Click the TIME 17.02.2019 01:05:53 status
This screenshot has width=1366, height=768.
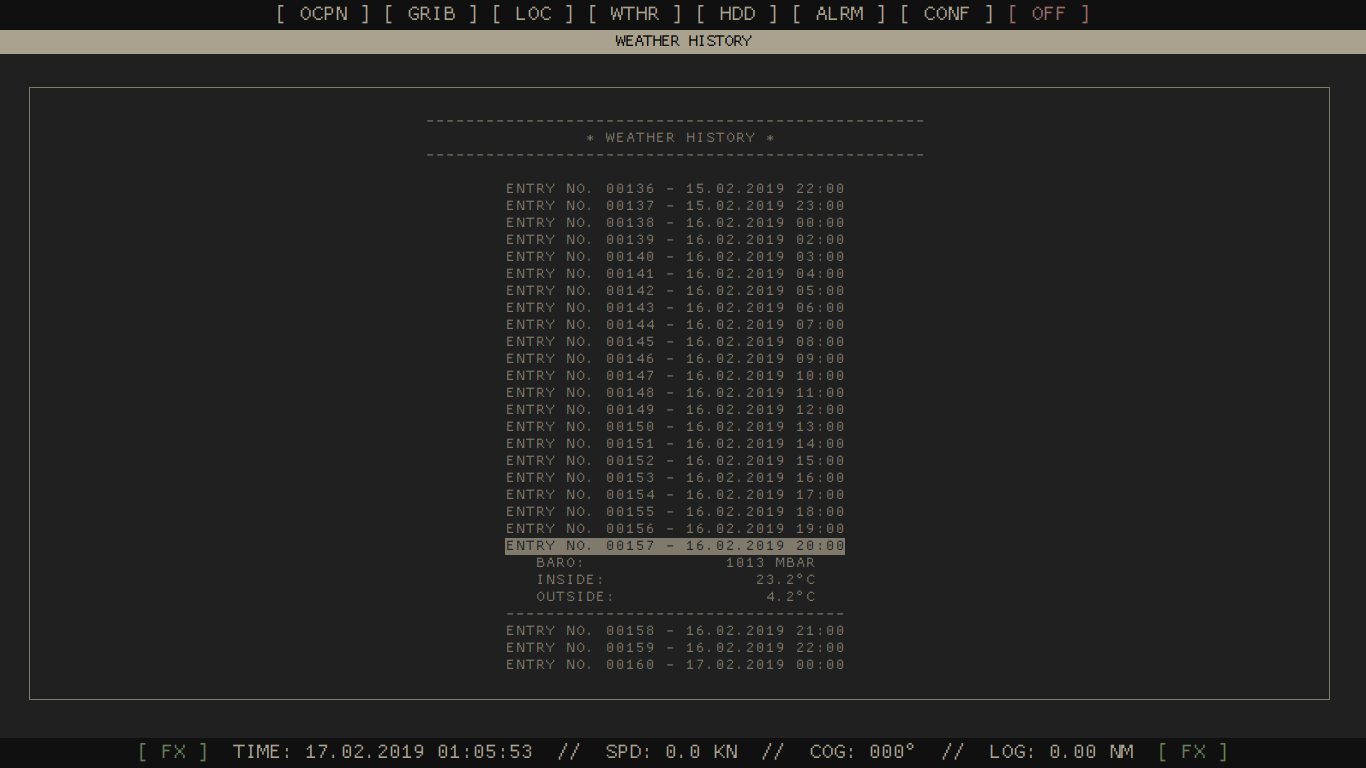click(383, 751)
